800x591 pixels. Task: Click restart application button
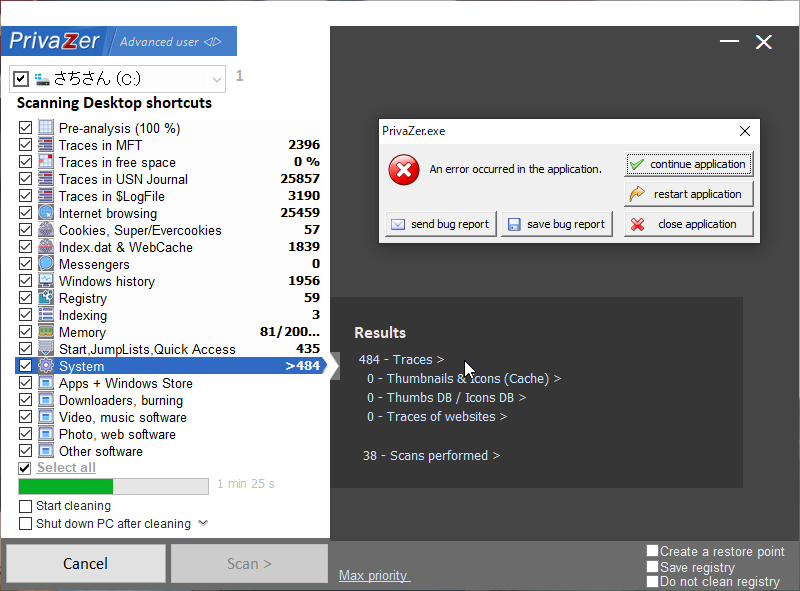688,194
